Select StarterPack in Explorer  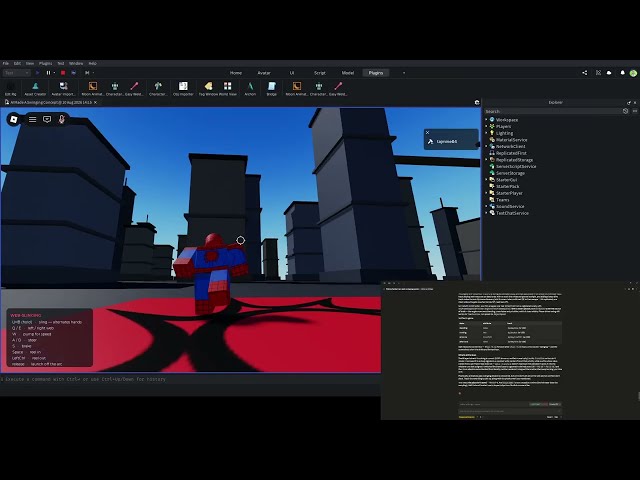(x=507, y=187)
